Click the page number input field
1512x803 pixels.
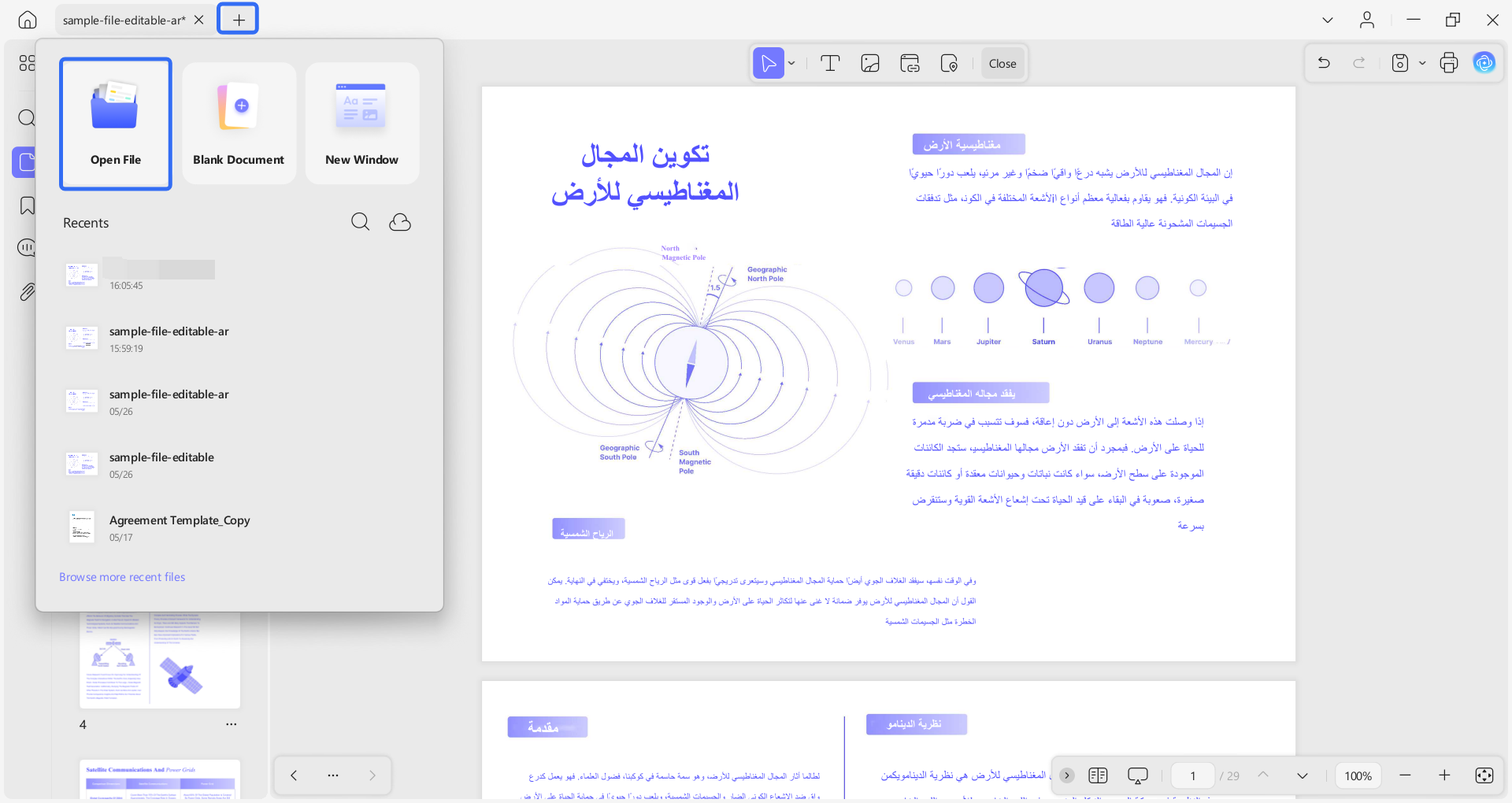(1193, 775)
